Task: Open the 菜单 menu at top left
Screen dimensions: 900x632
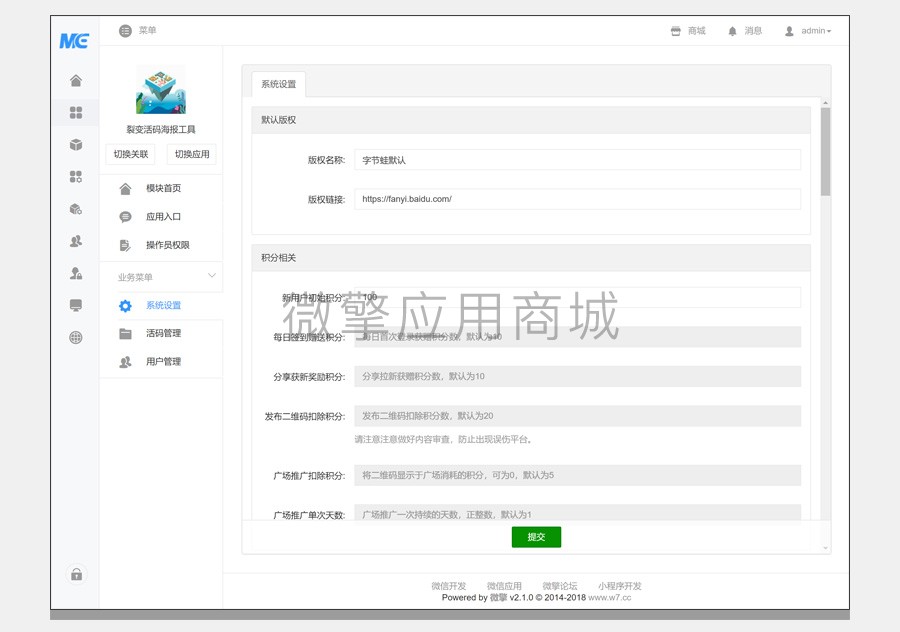Action: tap(138, 30)
